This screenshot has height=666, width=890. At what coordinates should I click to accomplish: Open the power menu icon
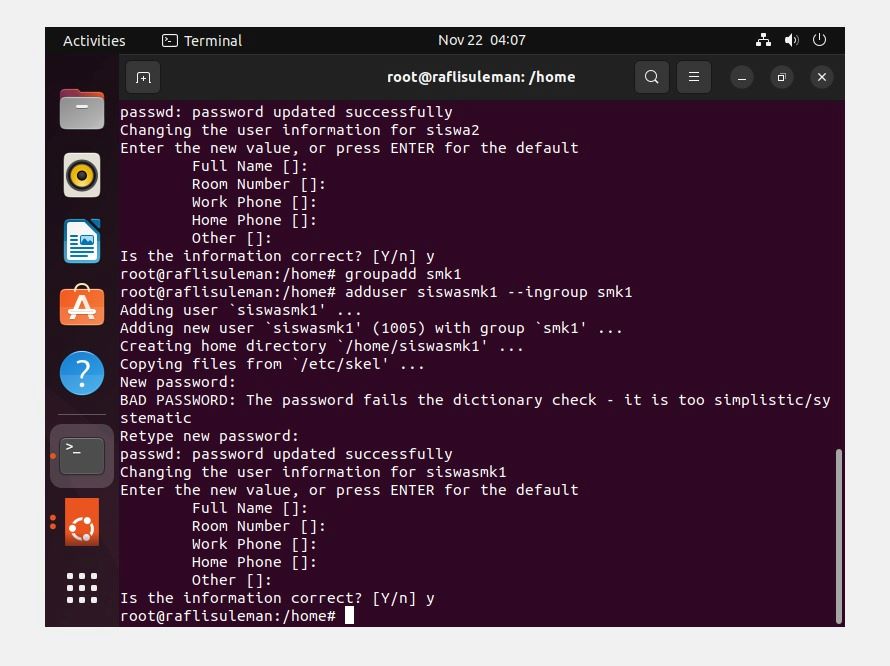pyautogui.click(x=819, y=40)
